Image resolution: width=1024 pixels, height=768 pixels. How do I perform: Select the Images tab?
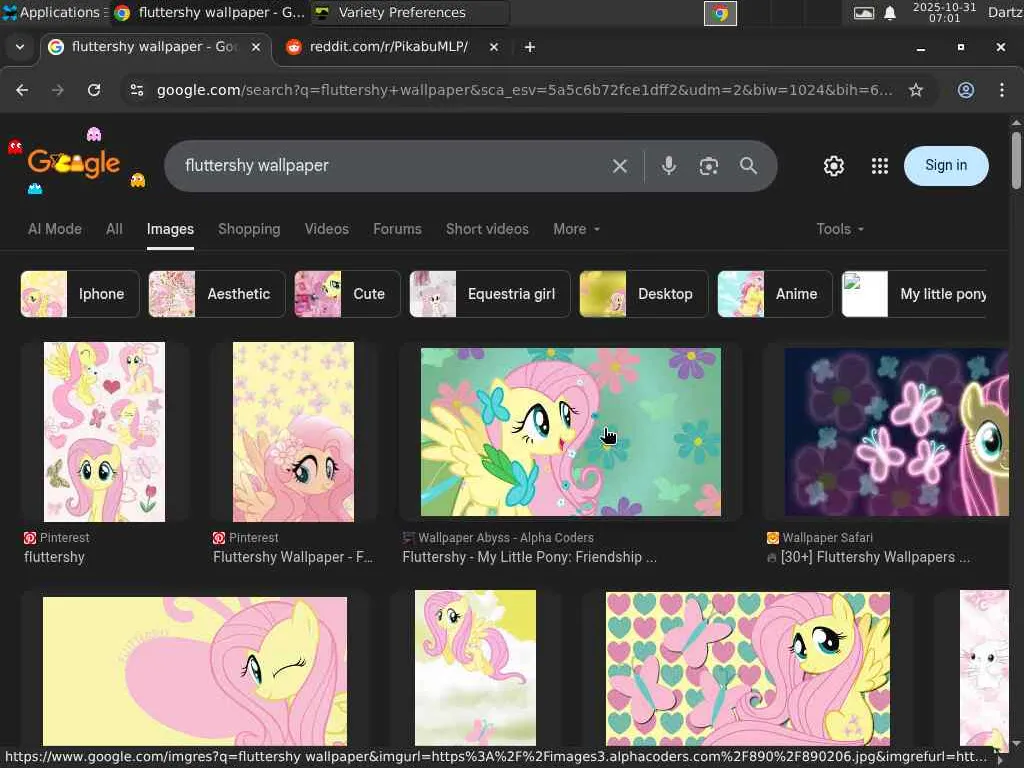[170, 229]
